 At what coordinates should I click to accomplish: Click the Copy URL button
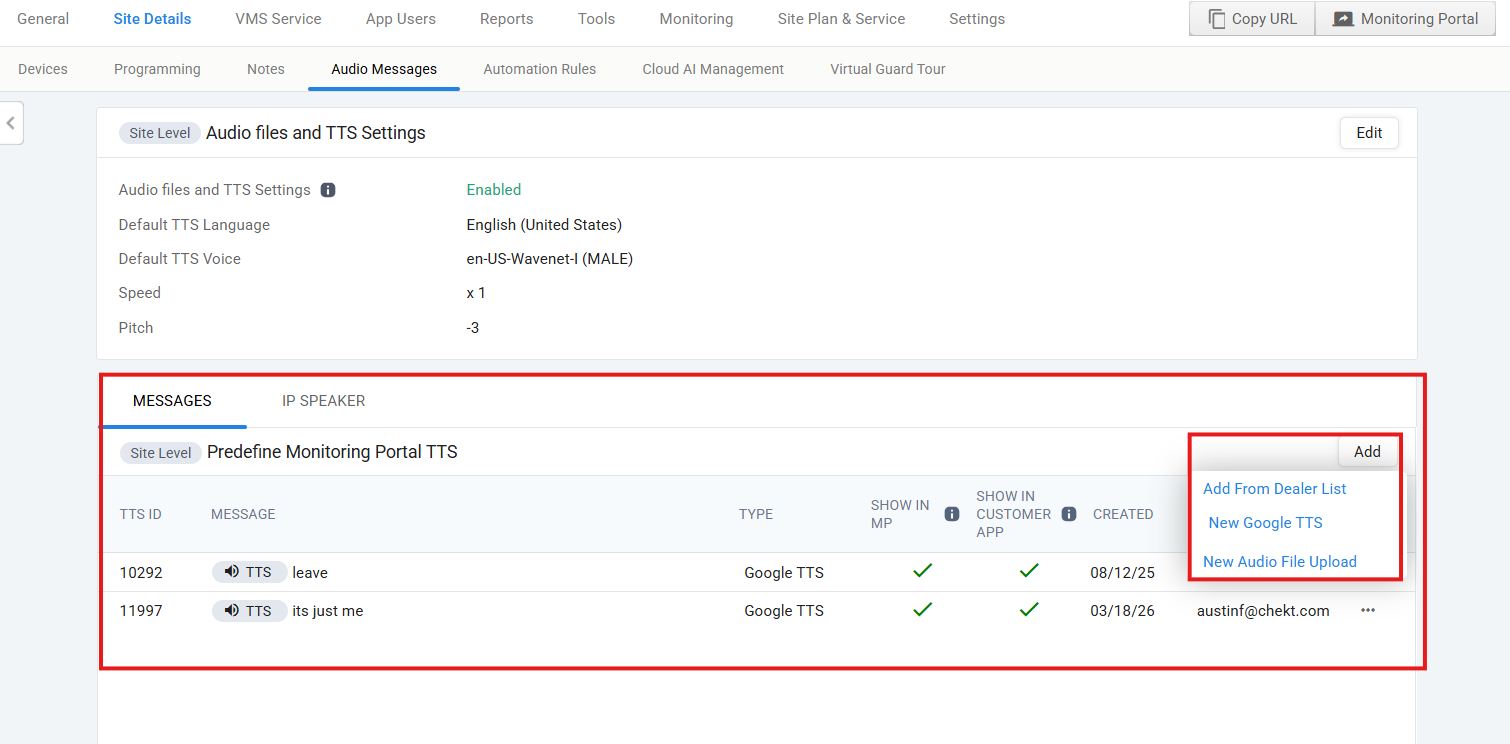[x=1251, y=19]
